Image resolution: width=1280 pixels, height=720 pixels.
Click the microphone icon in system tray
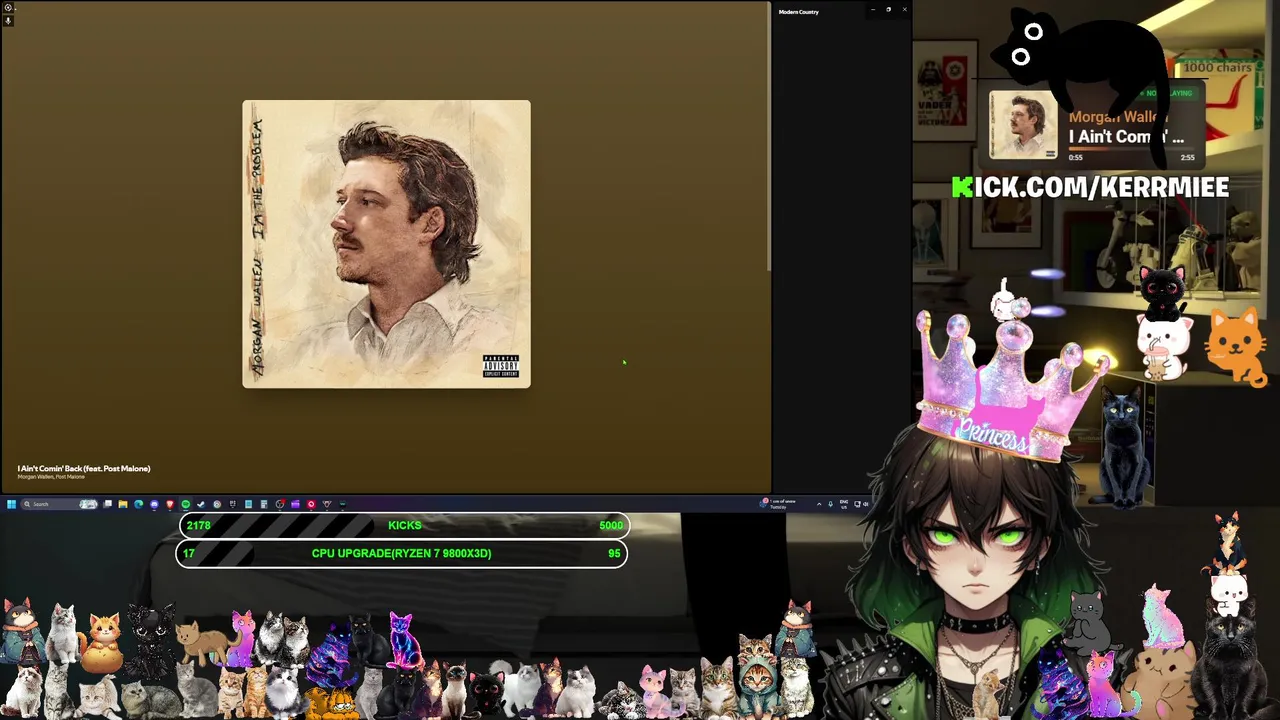click(830, 504)
